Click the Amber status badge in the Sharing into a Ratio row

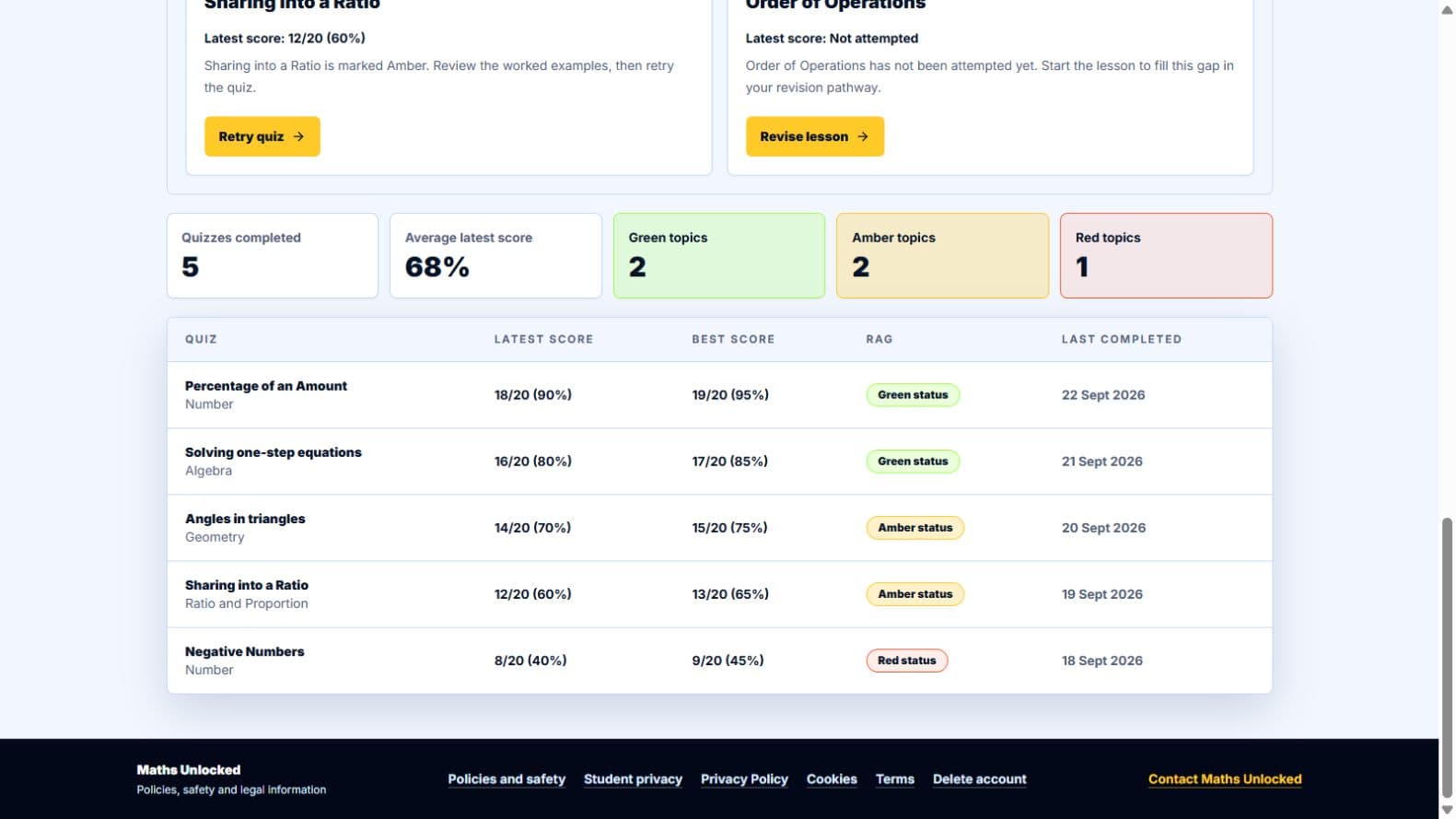[915, 594]
